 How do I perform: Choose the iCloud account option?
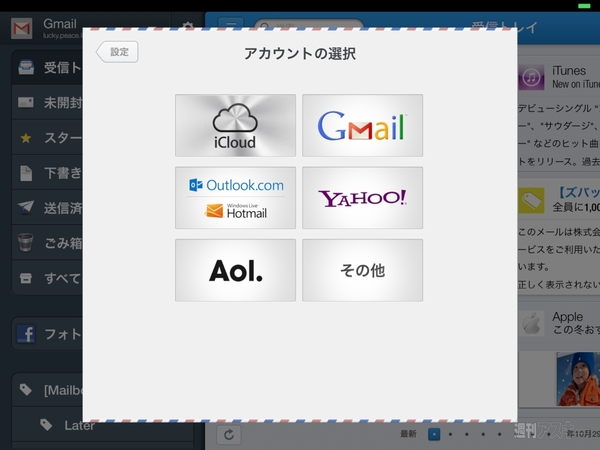coord(235,126)
